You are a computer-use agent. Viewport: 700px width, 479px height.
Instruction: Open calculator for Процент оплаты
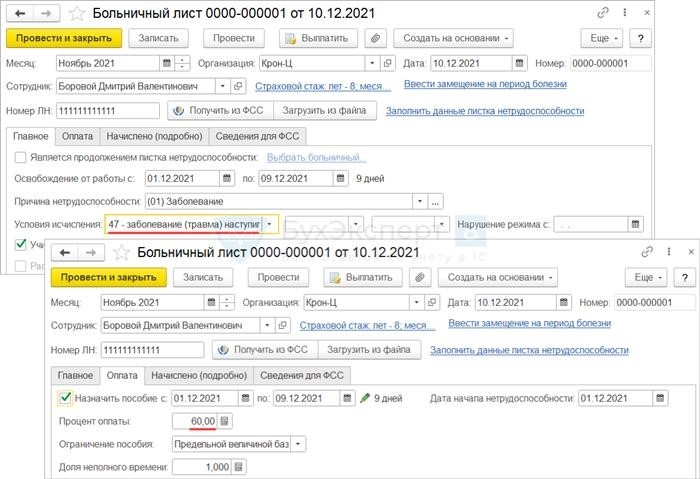click(225, 421)
